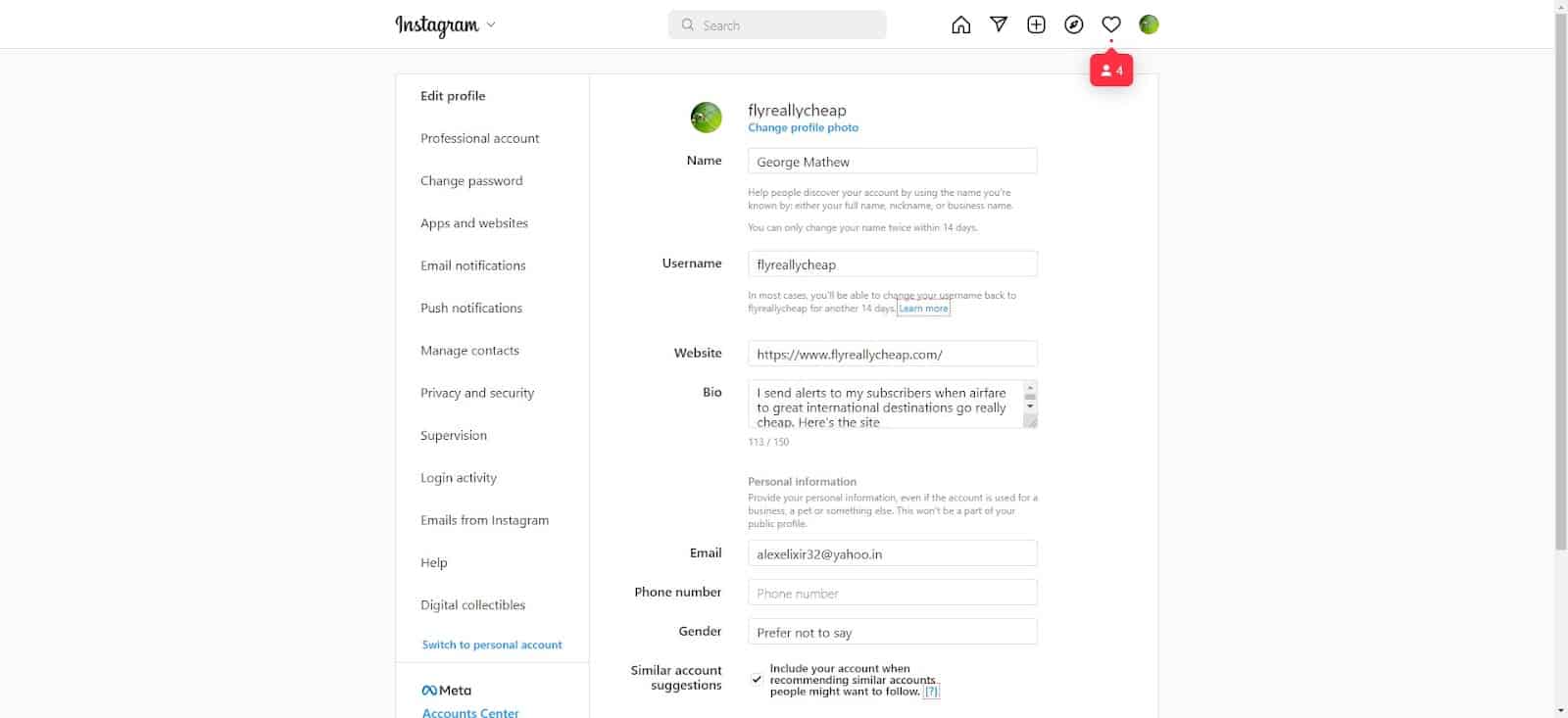Expand the Instagram logo dropdown chevron
Image resolution: width=1568 pixels, height=718 pixels.
point(491,25)
